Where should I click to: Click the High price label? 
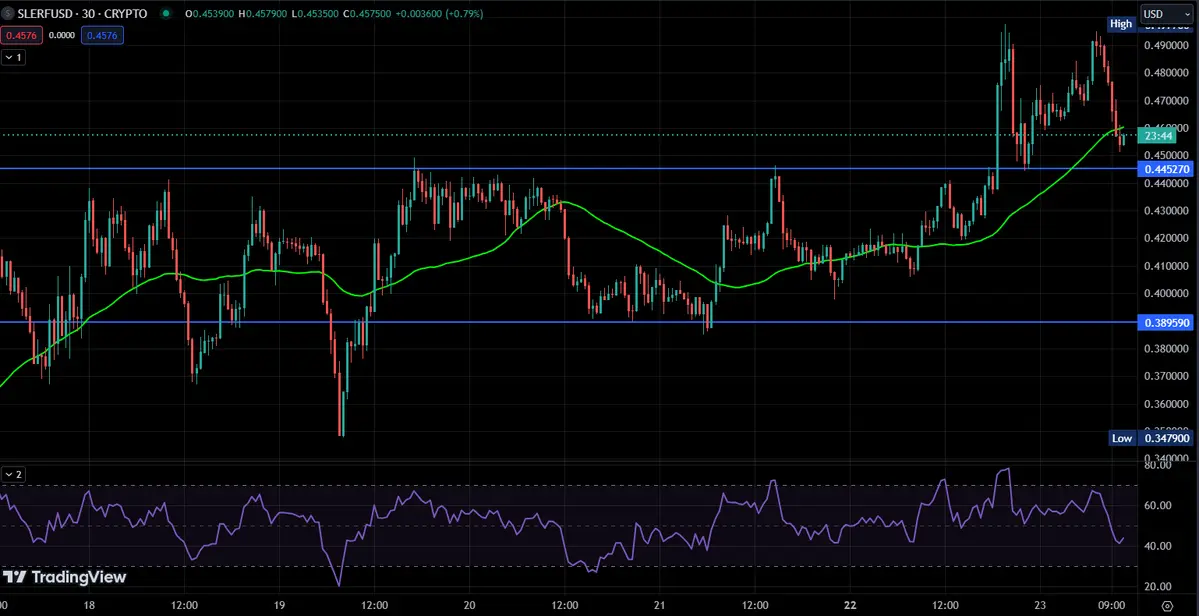coord(1121,24)
